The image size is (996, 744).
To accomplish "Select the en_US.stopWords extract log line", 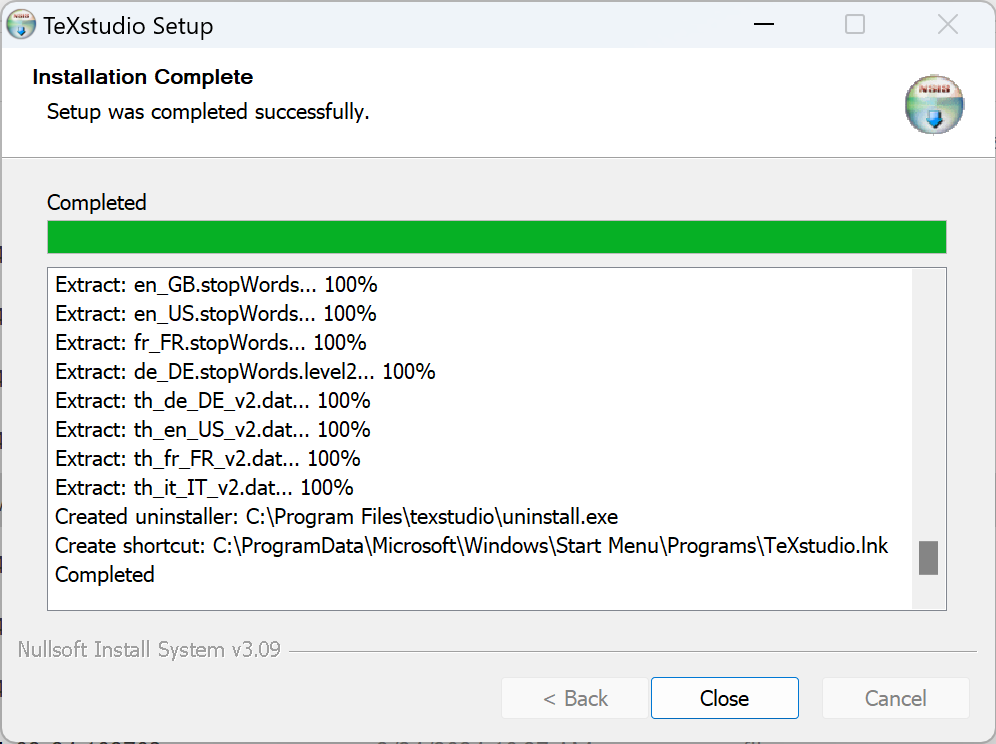I will 216,314.
